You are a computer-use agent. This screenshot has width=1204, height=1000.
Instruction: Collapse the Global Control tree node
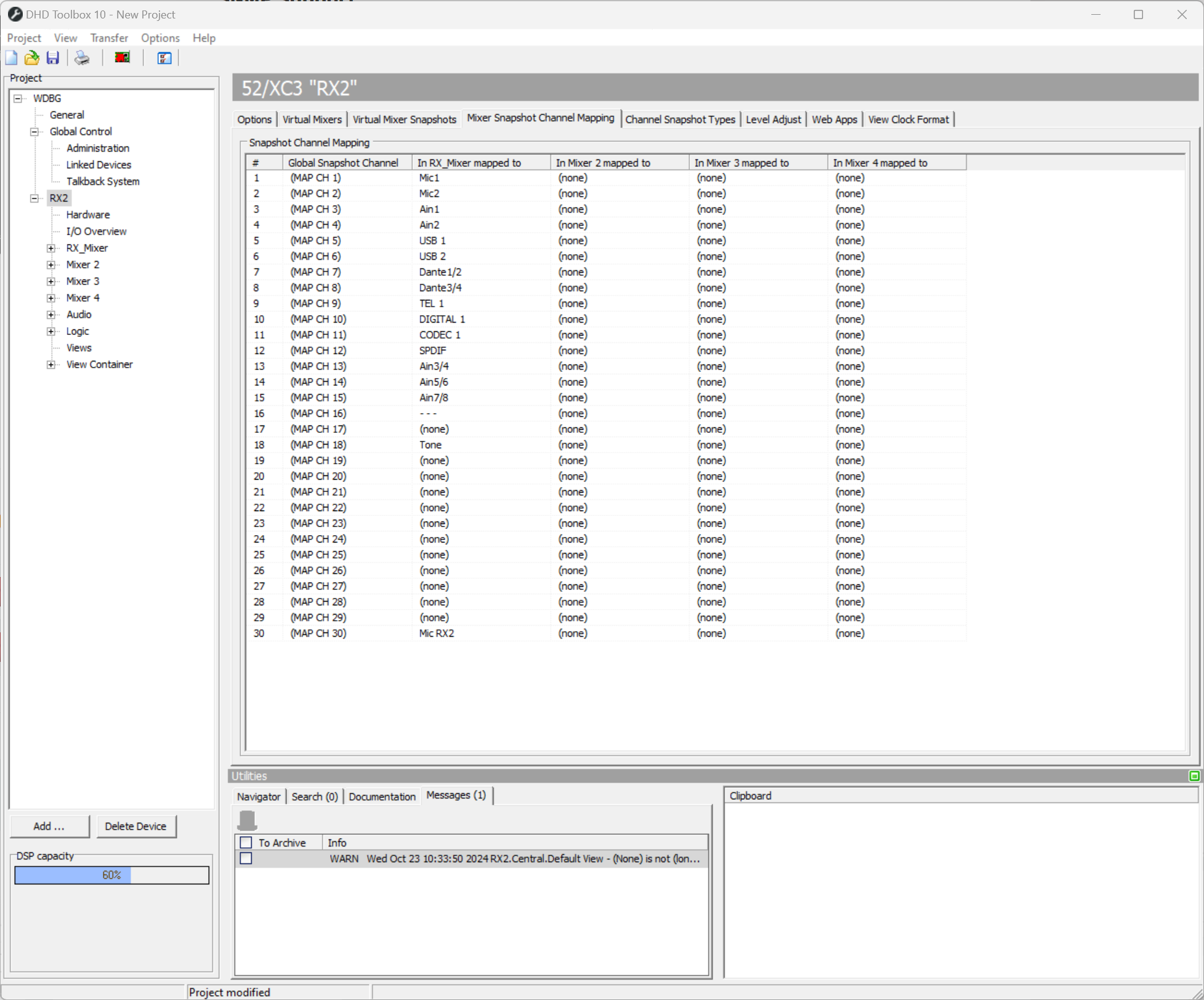pos(34,132)
